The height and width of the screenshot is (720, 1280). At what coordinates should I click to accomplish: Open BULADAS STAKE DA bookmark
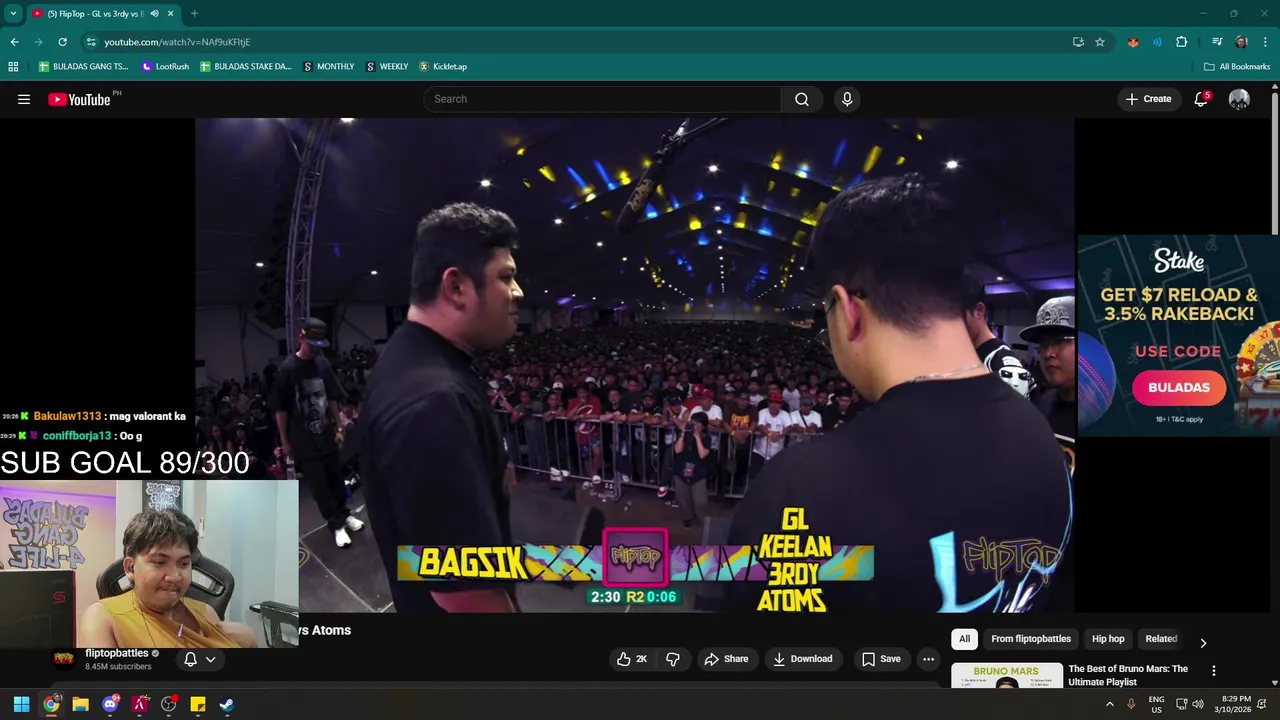point(245,66)
